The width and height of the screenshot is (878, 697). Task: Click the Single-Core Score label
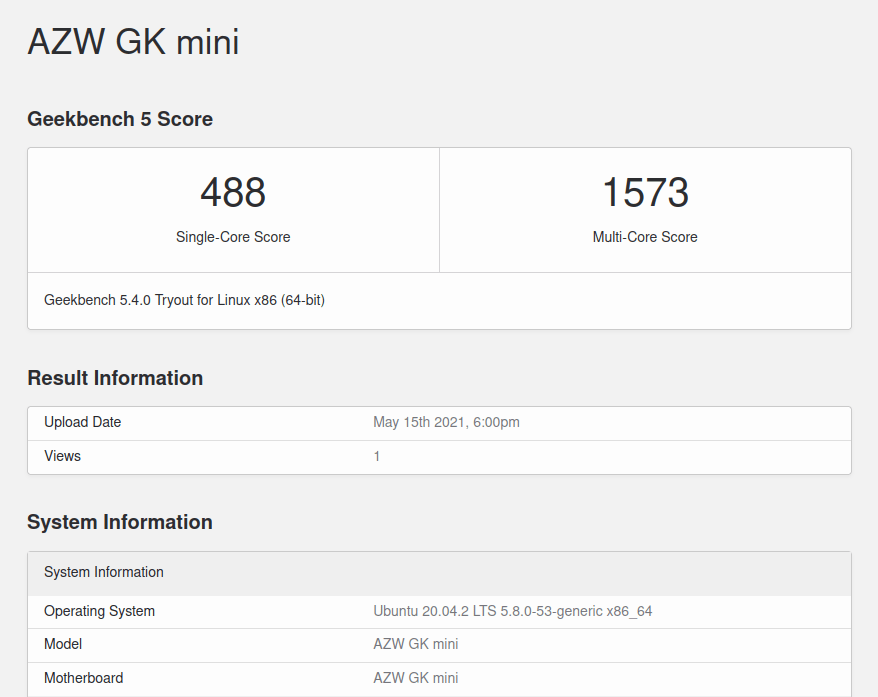click(233, 237)
